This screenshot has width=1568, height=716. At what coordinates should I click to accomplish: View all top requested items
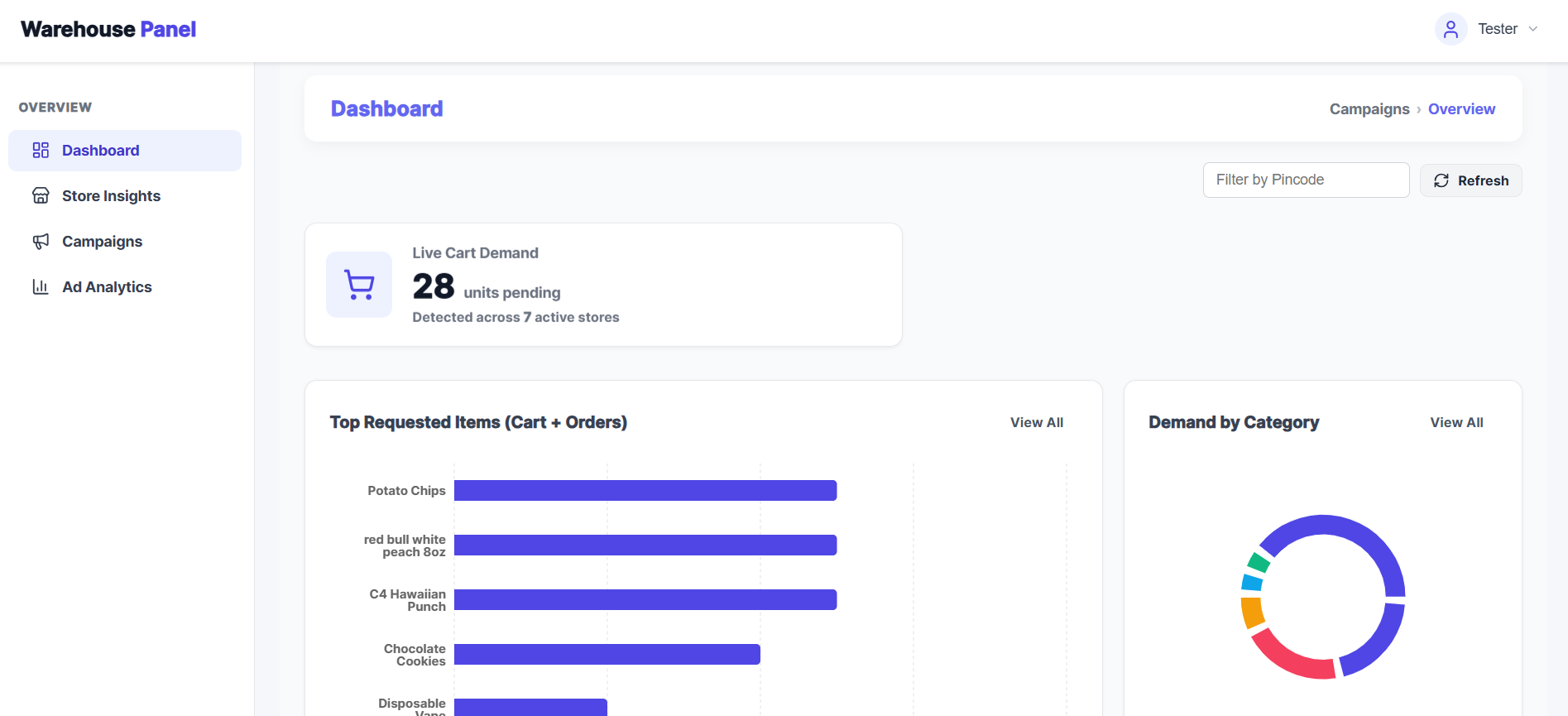(x=1036, y=422)
